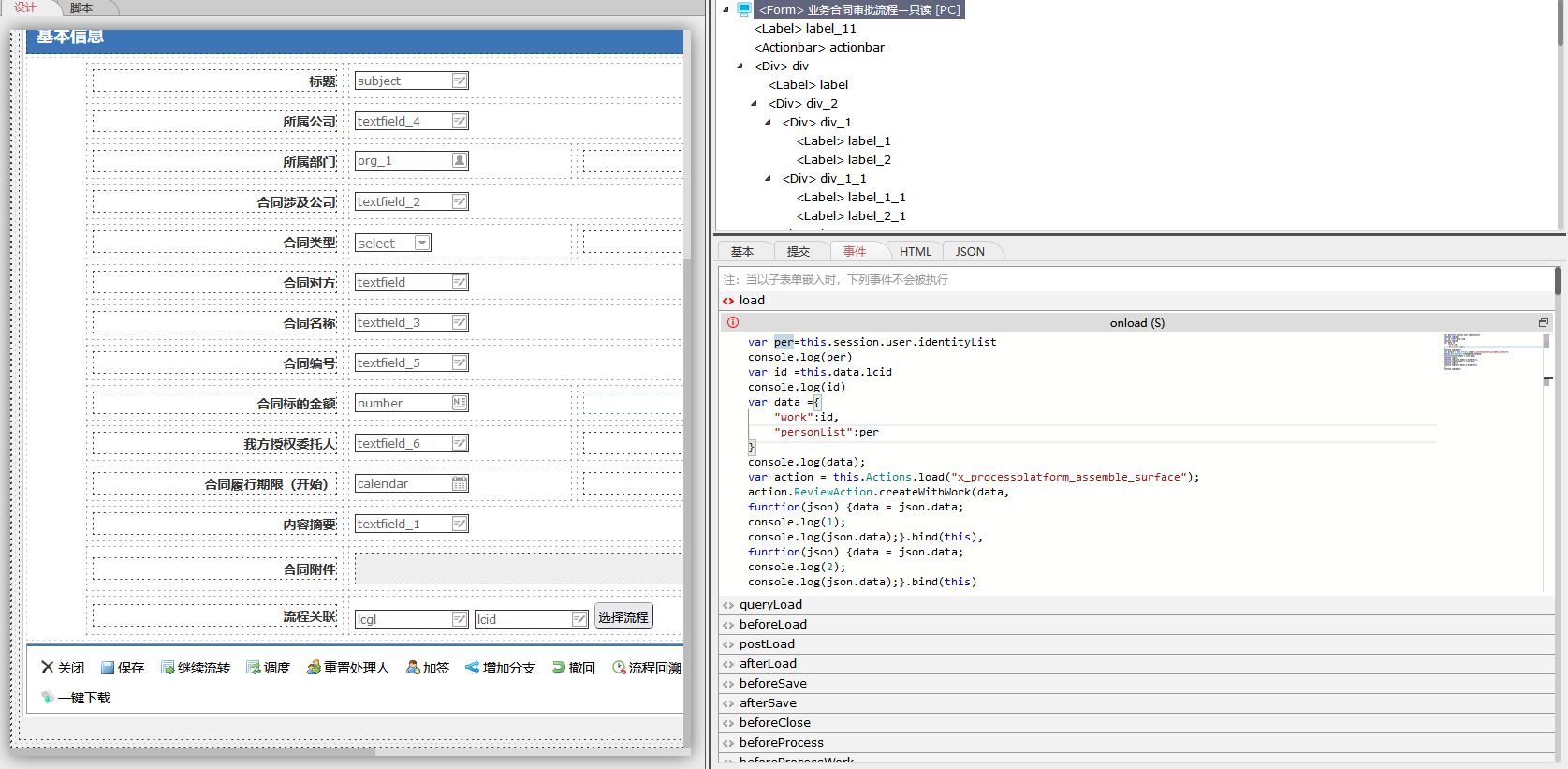1568x769 pixels.
Task: Click the red info icon beside onload
Action: coord(733,322)
